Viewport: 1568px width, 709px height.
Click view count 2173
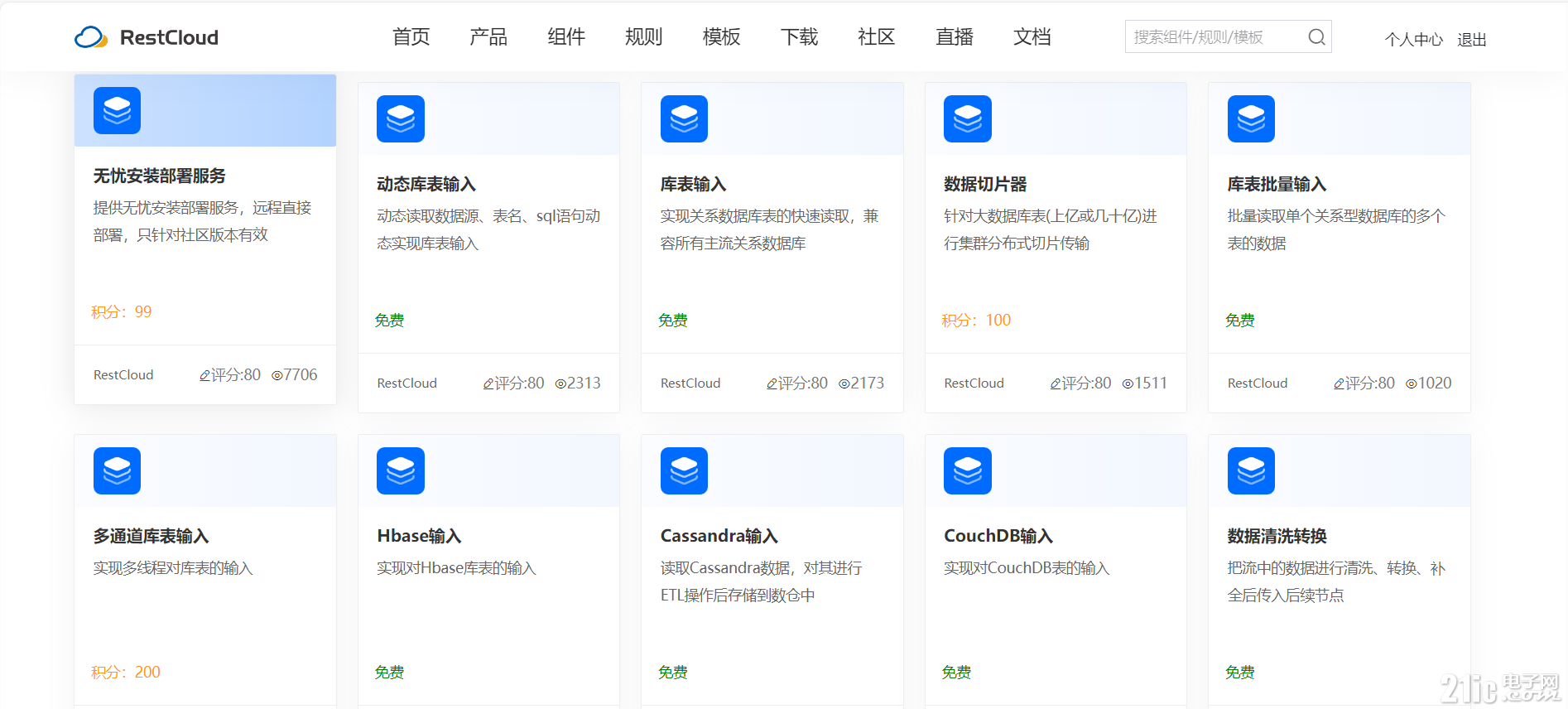[x=862, y=383]
